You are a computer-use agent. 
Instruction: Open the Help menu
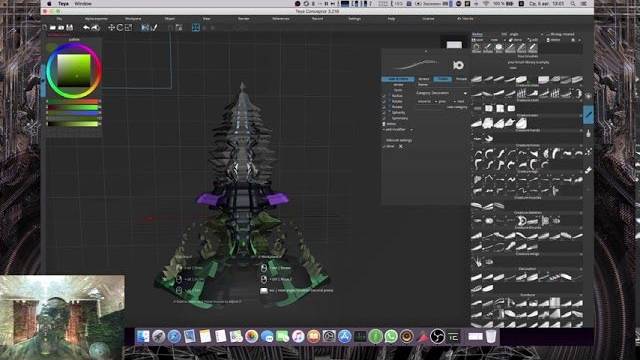pos(391,19)
